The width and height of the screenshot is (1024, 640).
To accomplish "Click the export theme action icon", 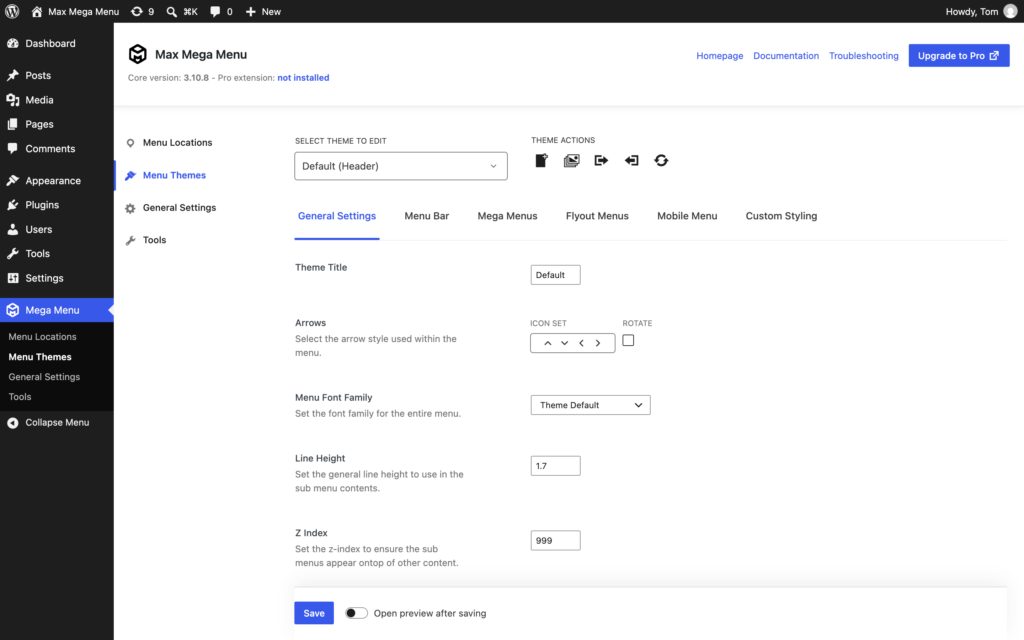I will pos(601,161).
